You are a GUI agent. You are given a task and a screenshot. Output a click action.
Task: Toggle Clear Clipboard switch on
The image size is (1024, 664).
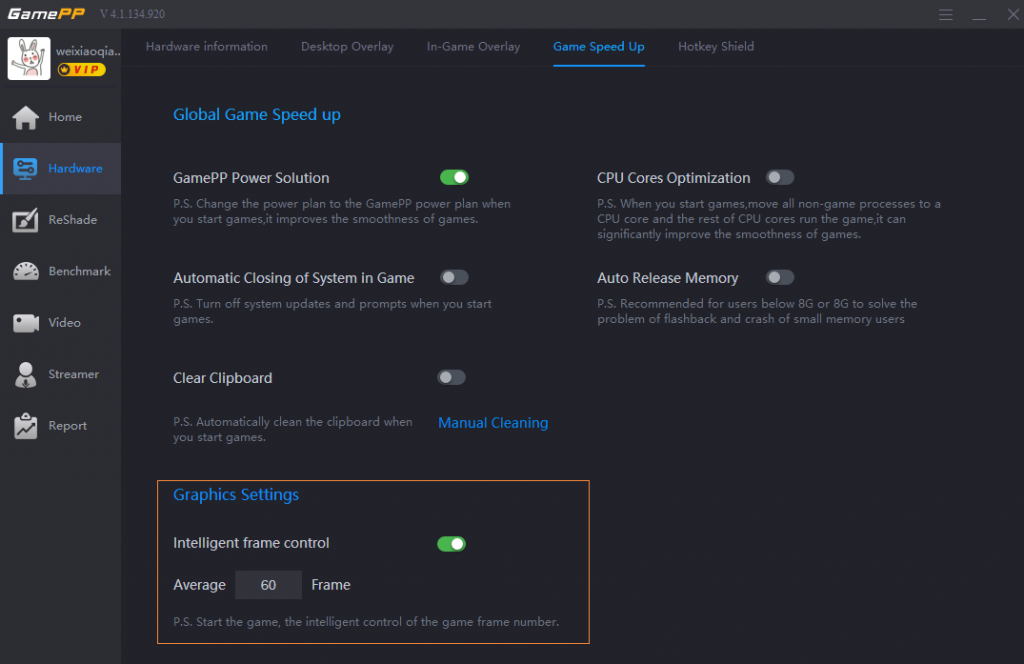tap(451, 377)
